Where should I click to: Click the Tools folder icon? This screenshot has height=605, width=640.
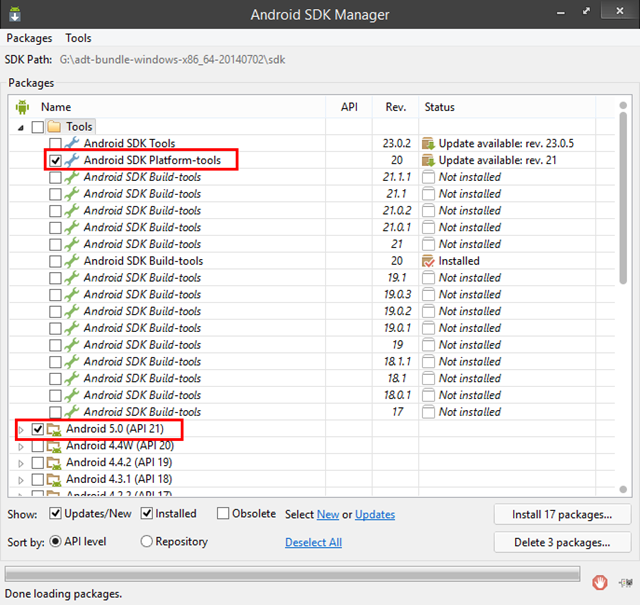pyautogui.click(x=54, y=127)
